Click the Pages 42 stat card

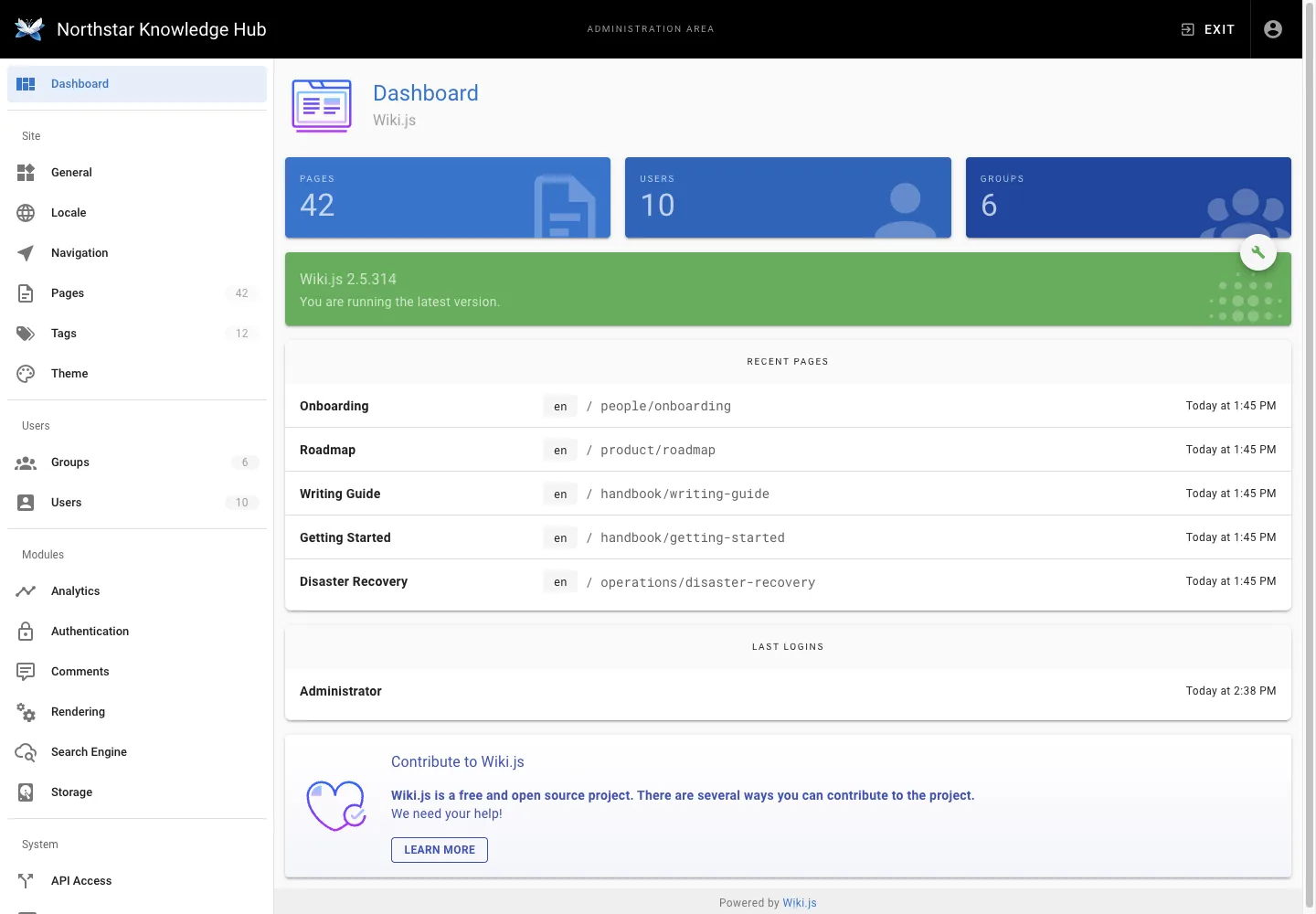(448, 197)
